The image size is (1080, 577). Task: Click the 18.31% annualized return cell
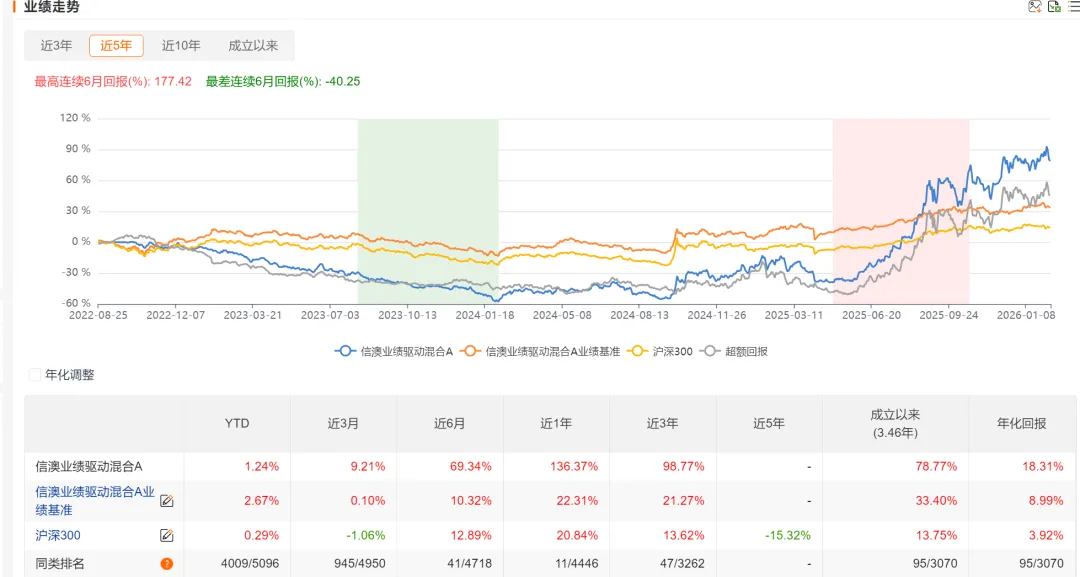point(1043,466)
